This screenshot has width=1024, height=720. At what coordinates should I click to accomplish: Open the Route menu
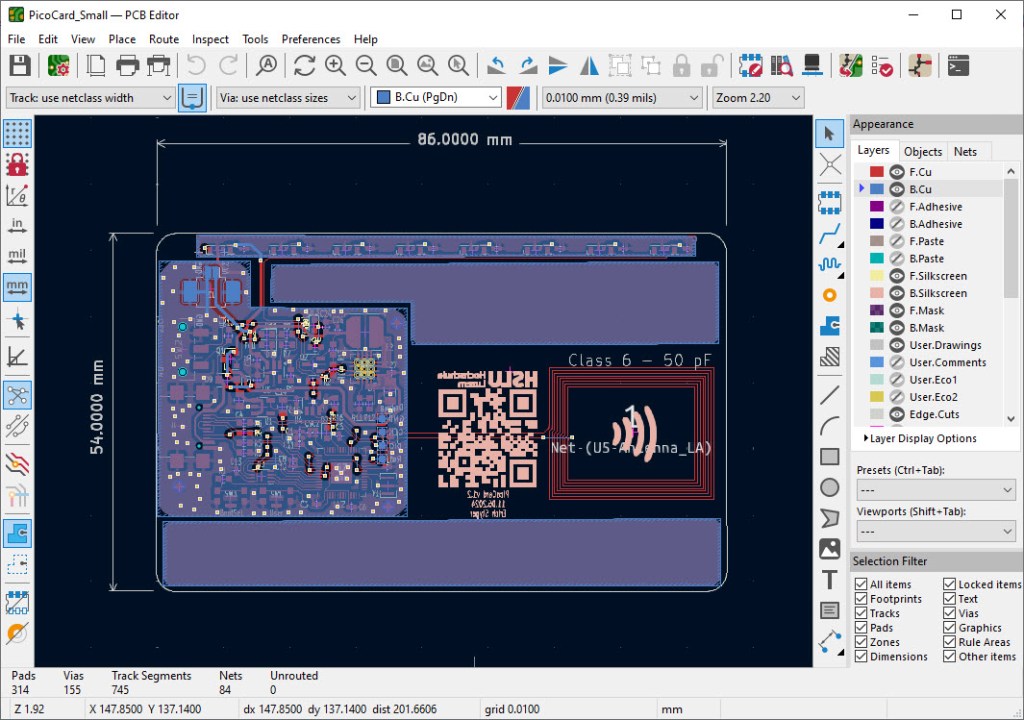pos(164,39)
